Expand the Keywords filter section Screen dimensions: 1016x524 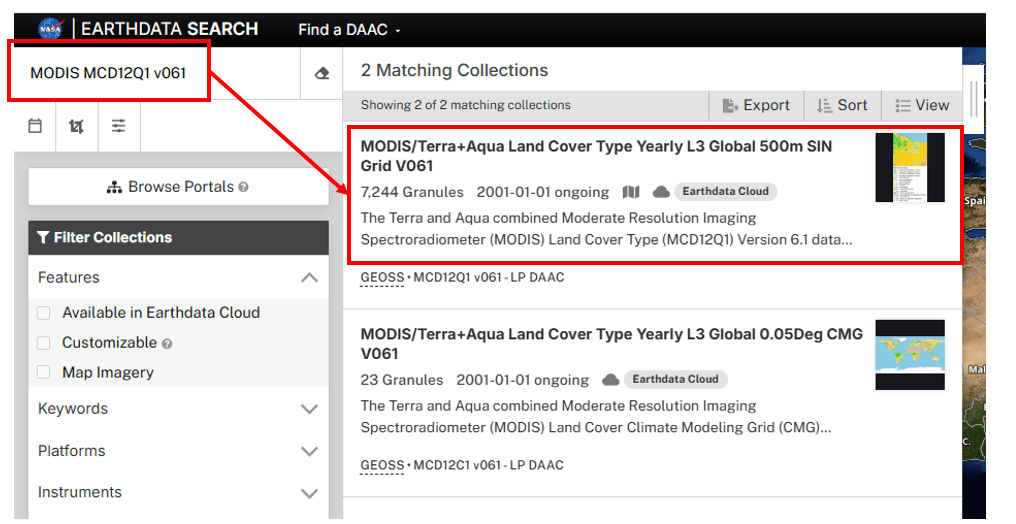(x=309, y=409)
